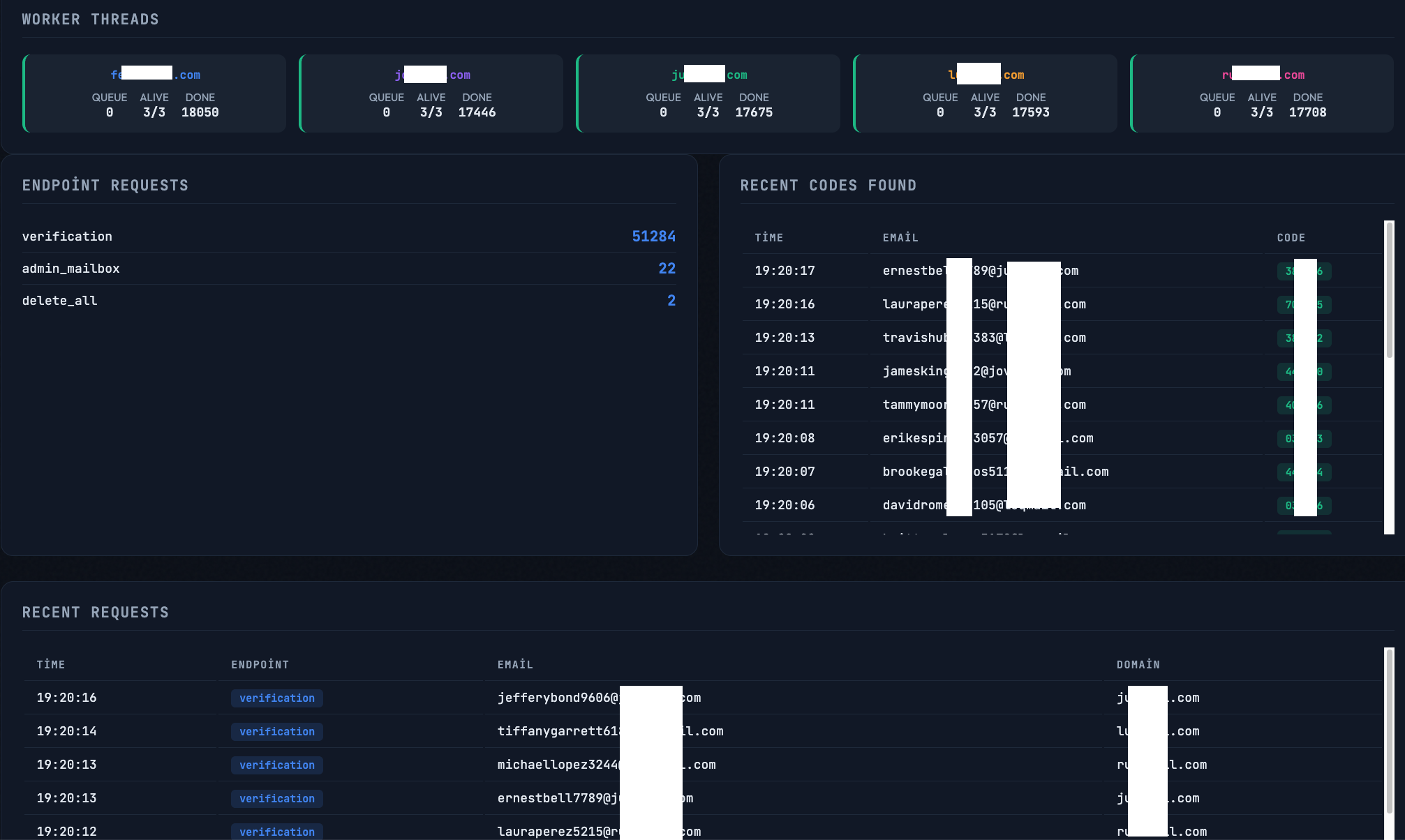
Task: Click the verification tag for tiffanygarrett request
Action: (x=276, y=732)
